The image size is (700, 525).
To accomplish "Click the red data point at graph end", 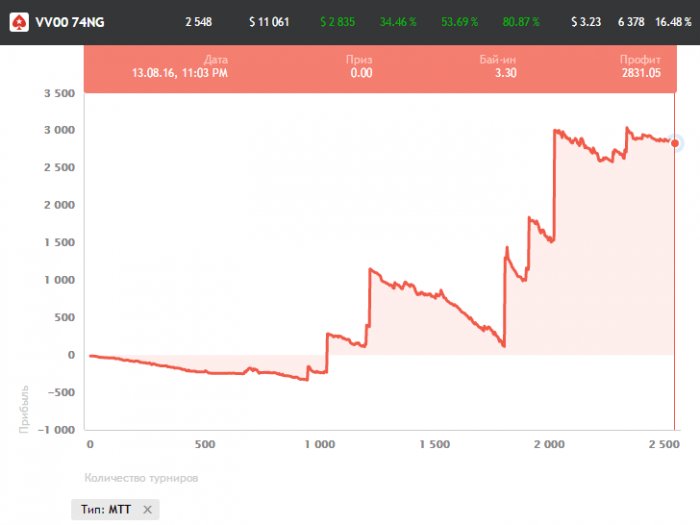I will click(x=675, y=143).
